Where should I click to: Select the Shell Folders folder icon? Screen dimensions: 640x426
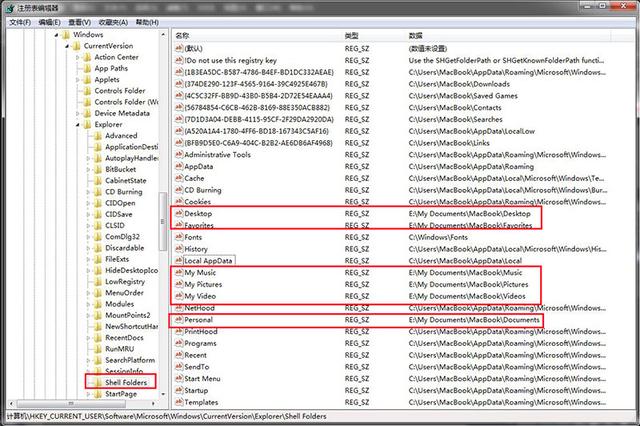click(x=98, y=382)
